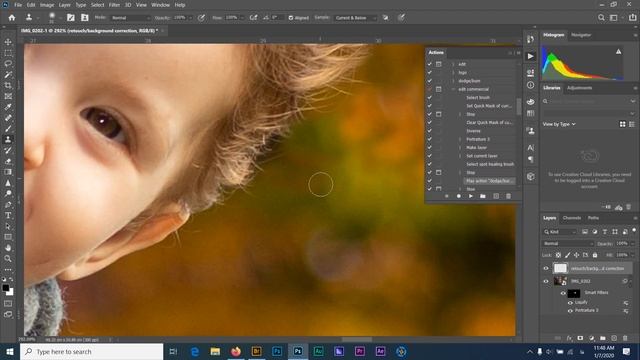Screen dimensions: 640x360
Task: Open the Clone Source panel toggle icon
Action: 84,18
